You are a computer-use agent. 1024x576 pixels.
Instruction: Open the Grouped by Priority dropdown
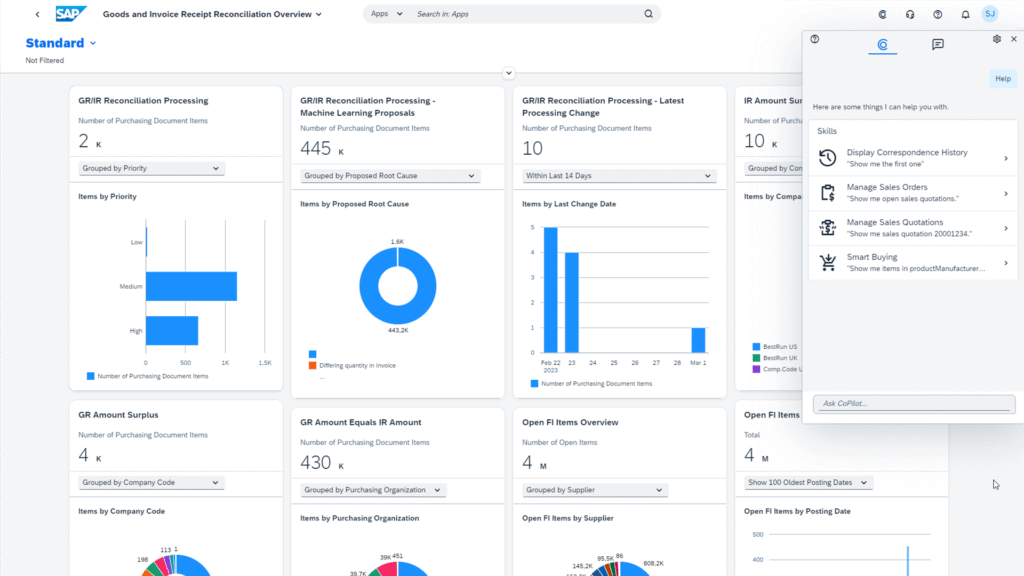(x=151, y=168)
